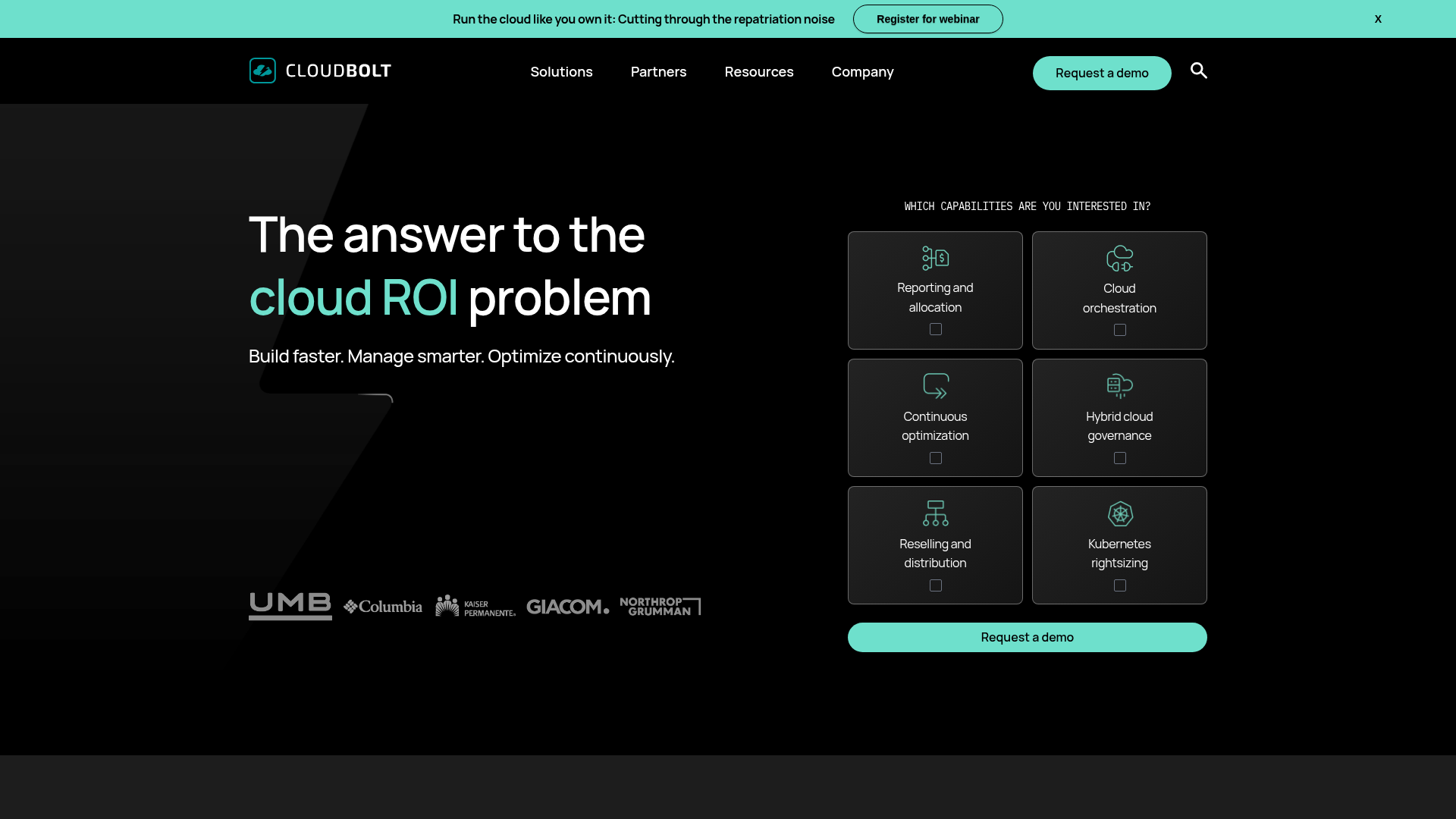This screenshot has width=1456, height=819.
Task: Click the Register for webinar button
Action: [x=927, y=19]
